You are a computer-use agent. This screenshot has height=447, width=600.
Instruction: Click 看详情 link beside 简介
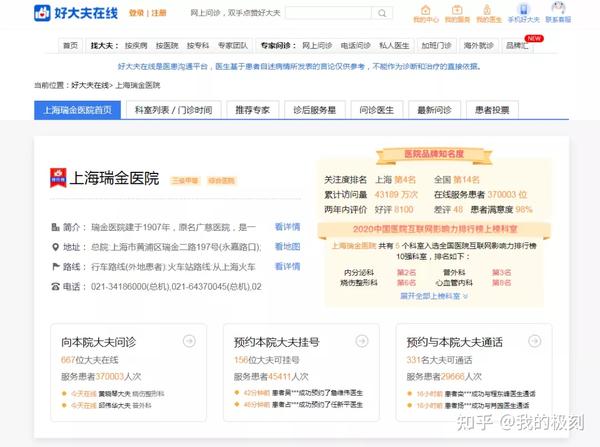[287, 227]
